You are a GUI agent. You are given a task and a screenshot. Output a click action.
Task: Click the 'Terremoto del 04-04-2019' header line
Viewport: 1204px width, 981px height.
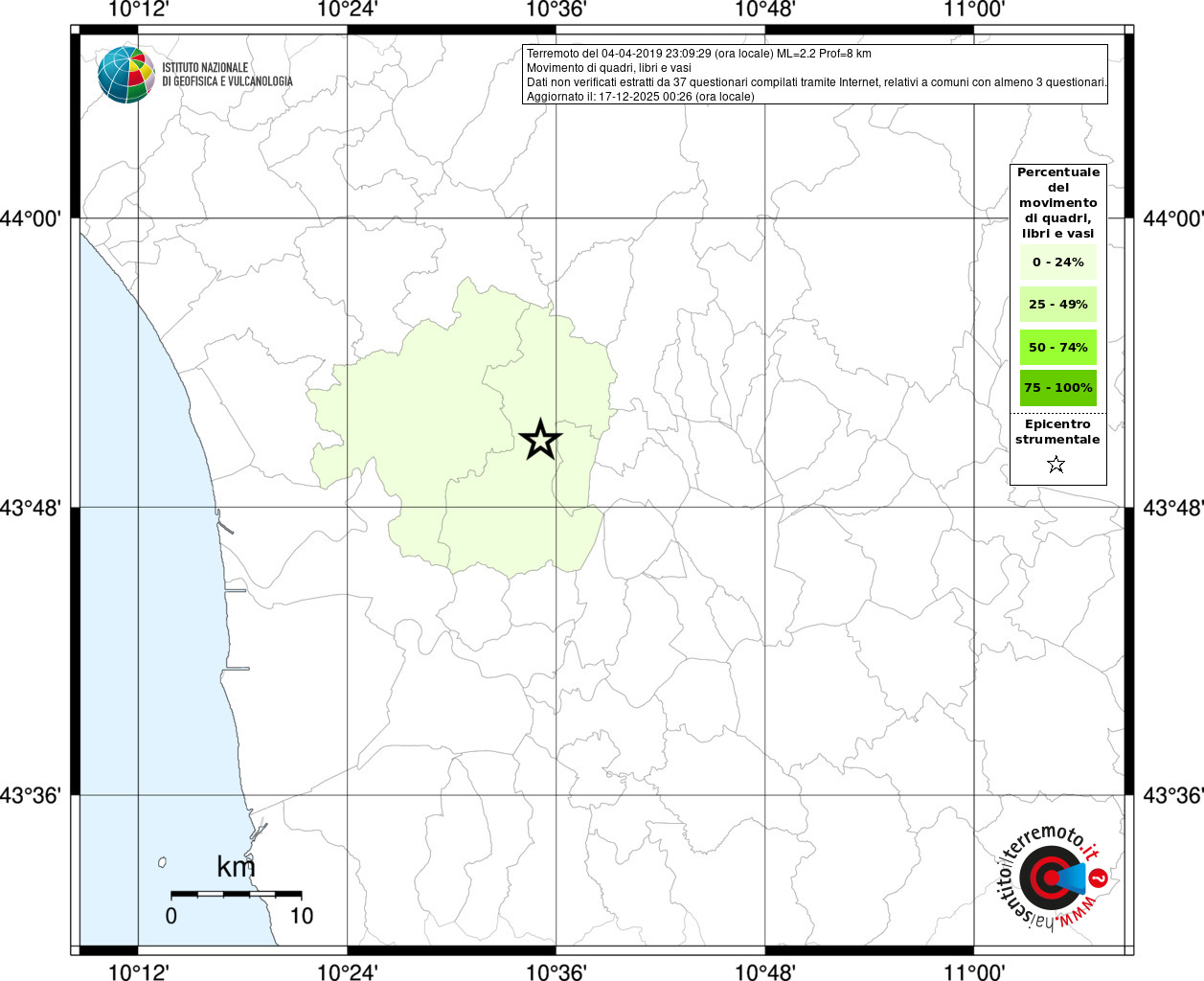tap(699, 54)
